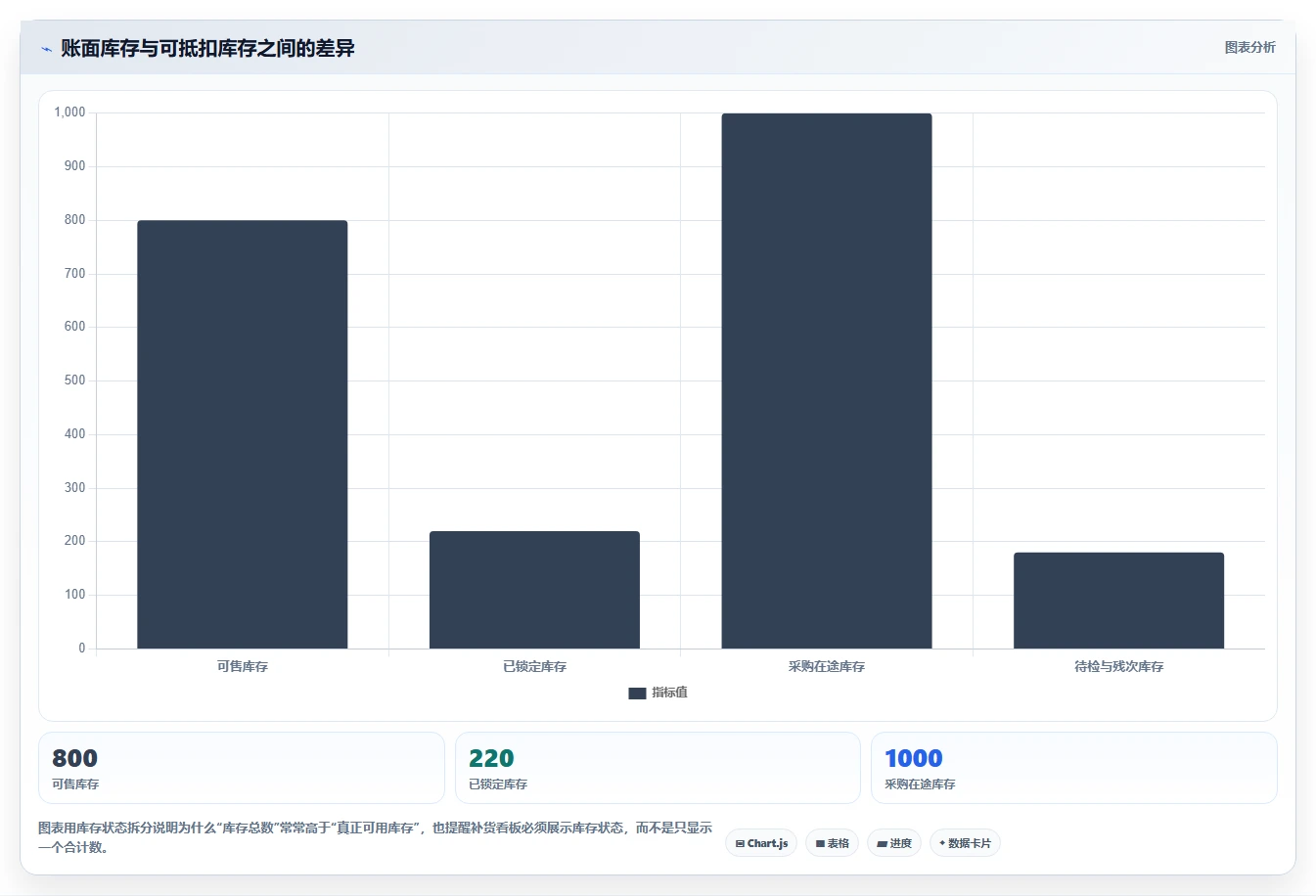The image size is (1316, 896).
Task: Click the 数据卡片 tag chip
Action: tap(965, 843)
